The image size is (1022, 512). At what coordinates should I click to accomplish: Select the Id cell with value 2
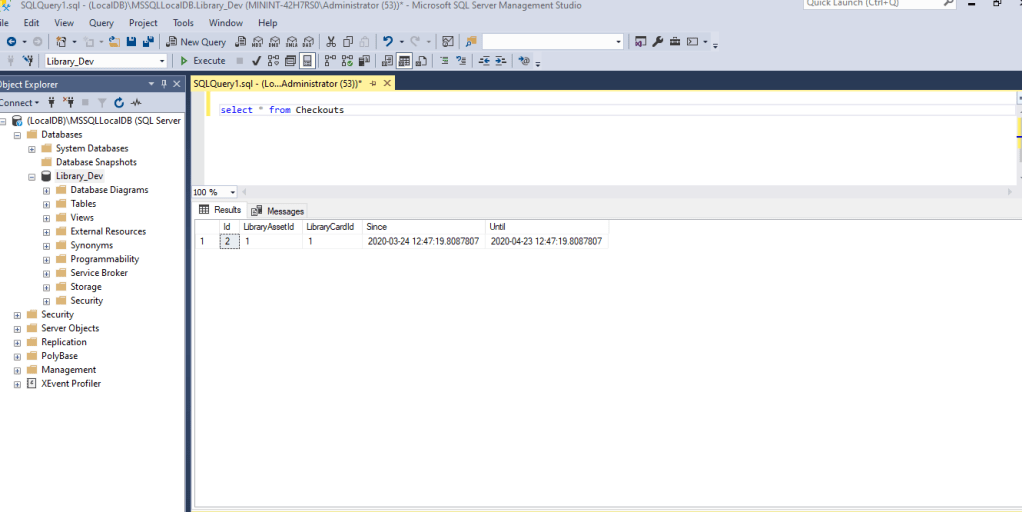[x=229, y=241]
